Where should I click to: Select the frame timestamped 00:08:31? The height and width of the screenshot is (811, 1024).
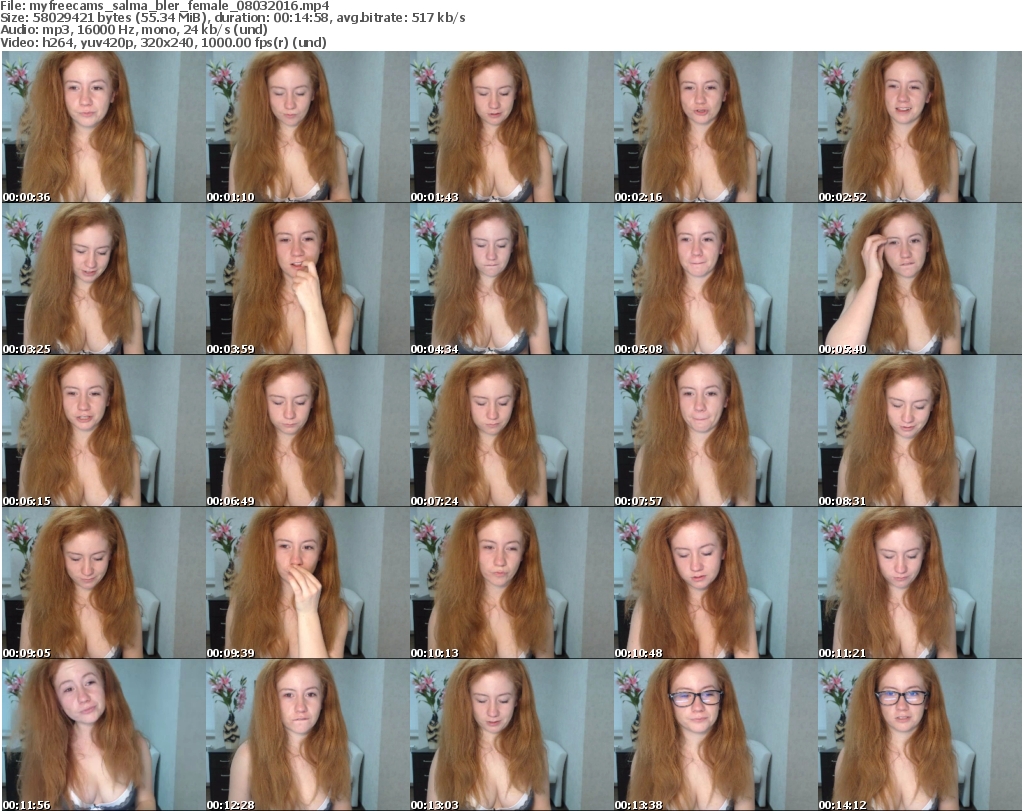919,431
